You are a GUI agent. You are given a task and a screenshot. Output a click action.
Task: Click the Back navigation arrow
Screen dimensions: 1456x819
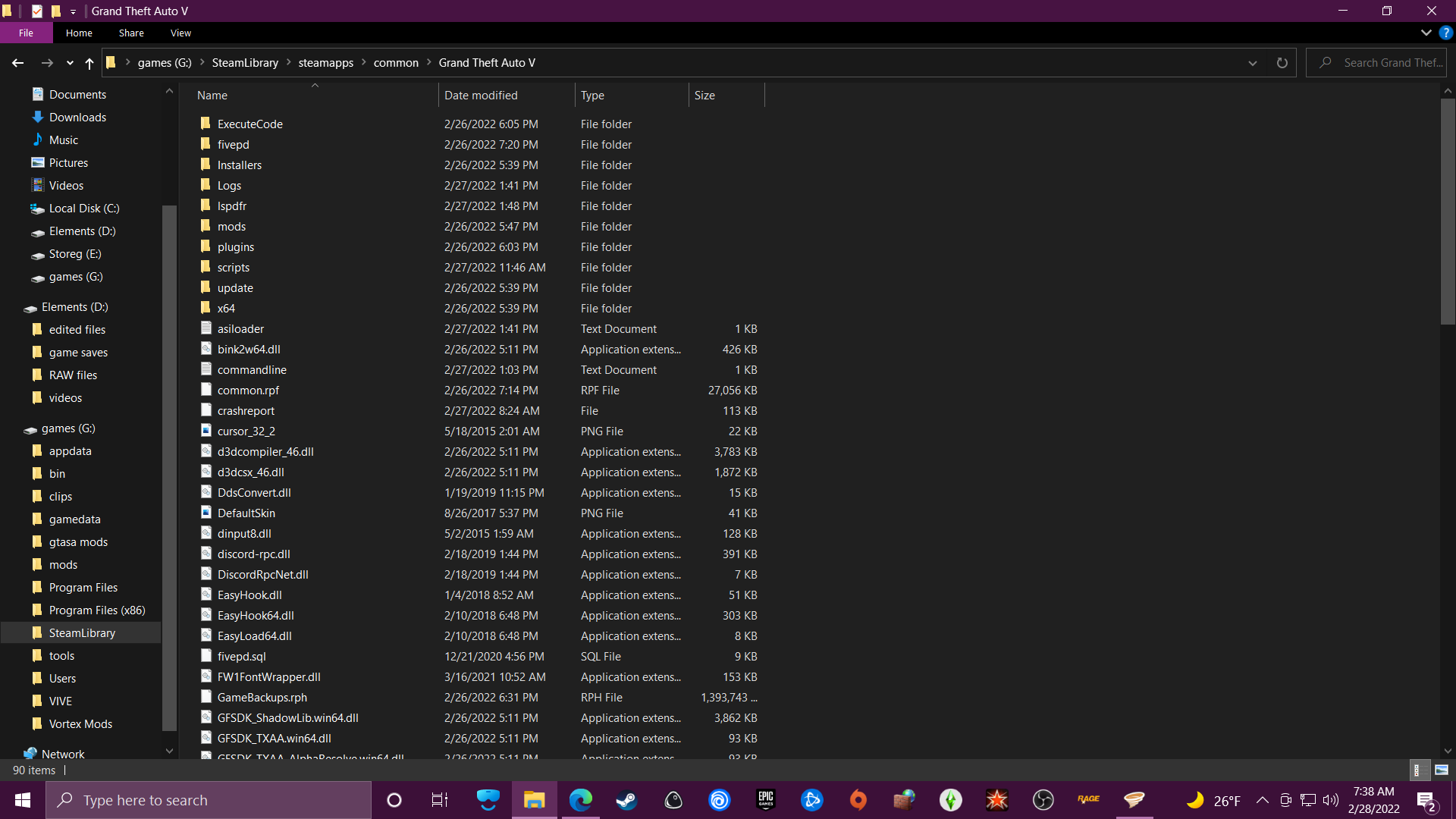tap(17, 63)
